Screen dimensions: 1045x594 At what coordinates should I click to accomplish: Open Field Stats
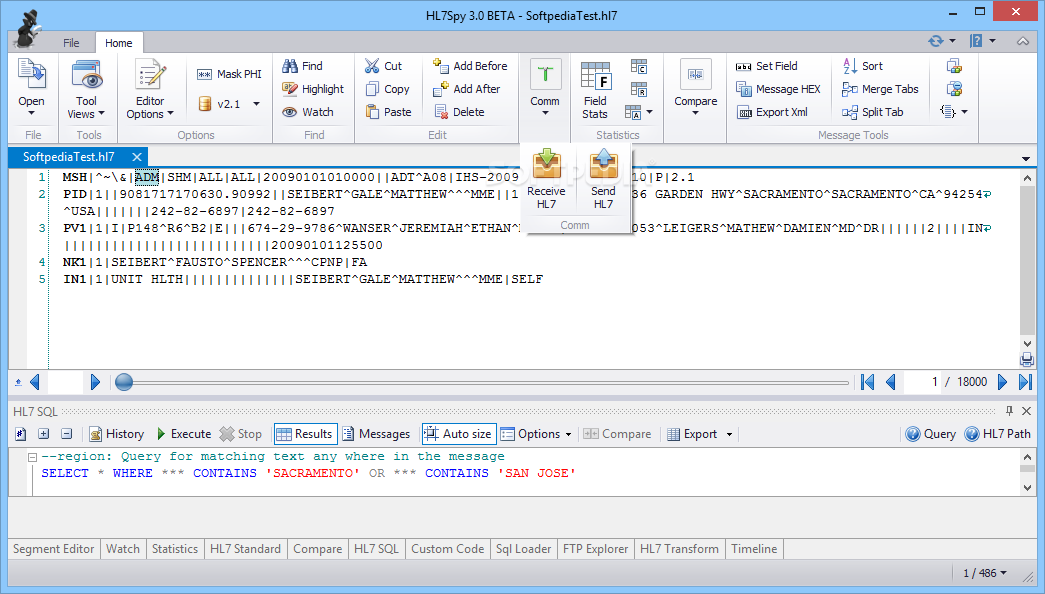[x=595, y=90]
